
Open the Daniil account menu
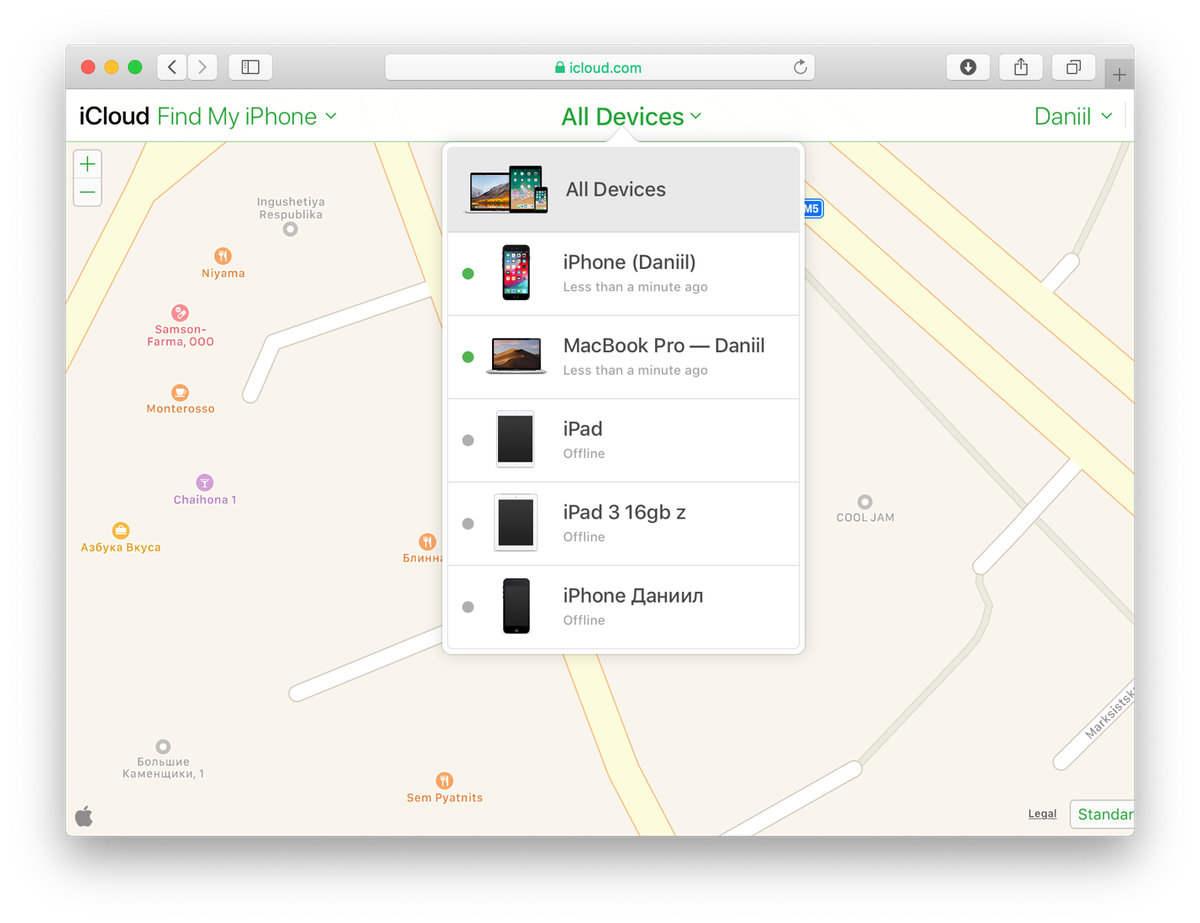pos(1073,116)
